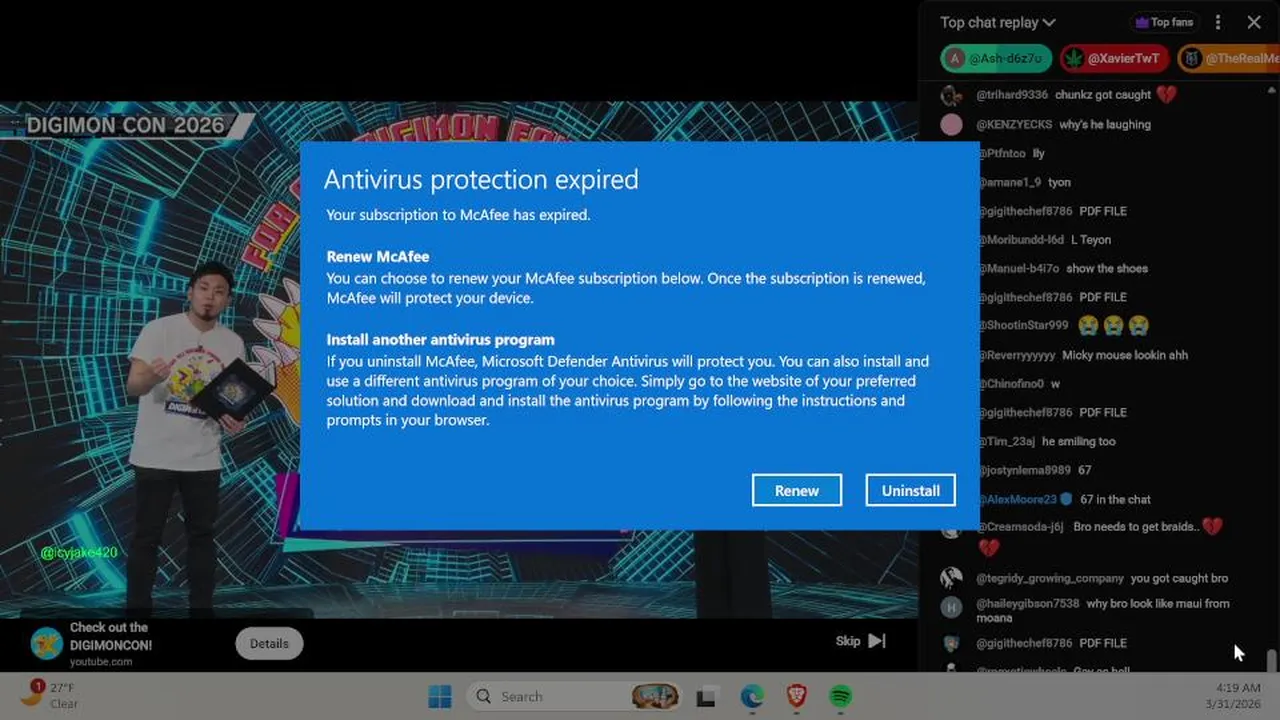Close the chat replay panel

point(1254,22)
